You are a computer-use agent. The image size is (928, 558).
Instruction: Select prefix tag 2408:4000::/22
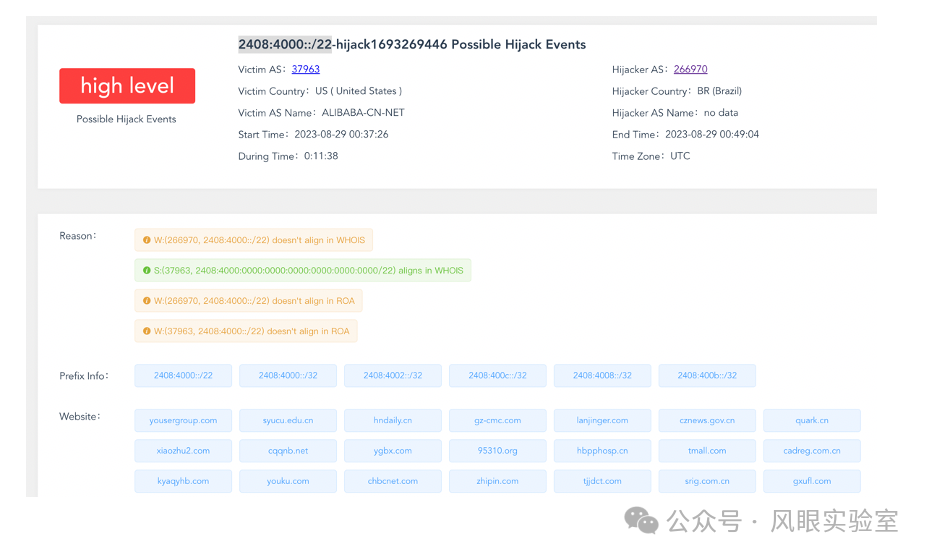183,376
